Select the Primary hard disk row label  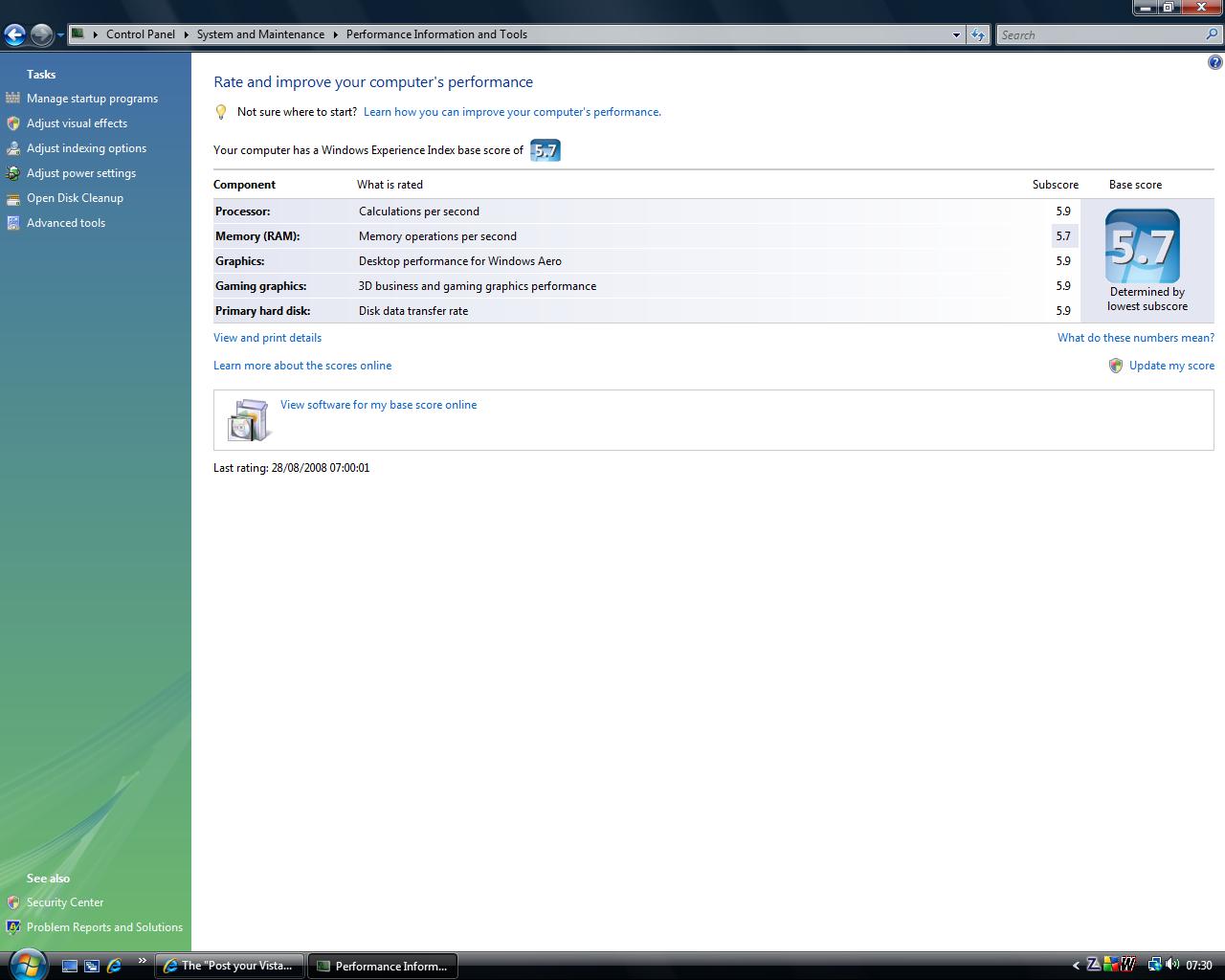pyautogui.click(x=262, y=311)
